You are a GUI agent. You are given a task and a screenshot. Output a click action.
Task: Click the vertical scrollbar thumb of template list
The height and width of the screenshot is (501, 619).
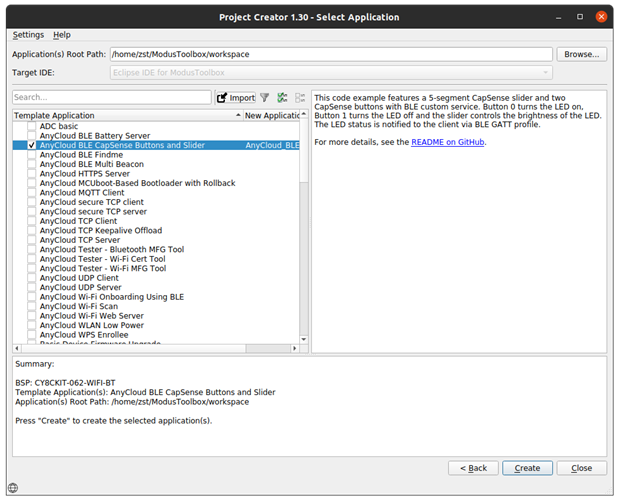[x=304, y=150]
